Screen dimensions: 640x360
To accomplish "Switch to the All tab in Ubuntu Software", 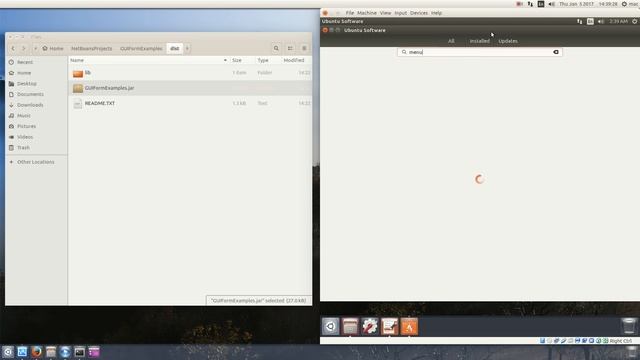I will (451, 41).
